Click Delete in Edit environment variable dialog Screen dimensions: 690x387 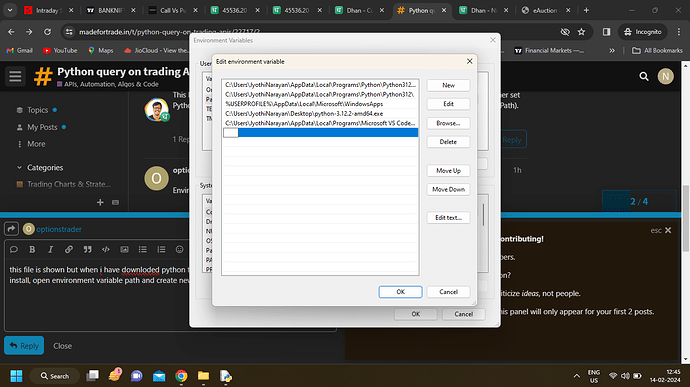[x=448, y=142]
